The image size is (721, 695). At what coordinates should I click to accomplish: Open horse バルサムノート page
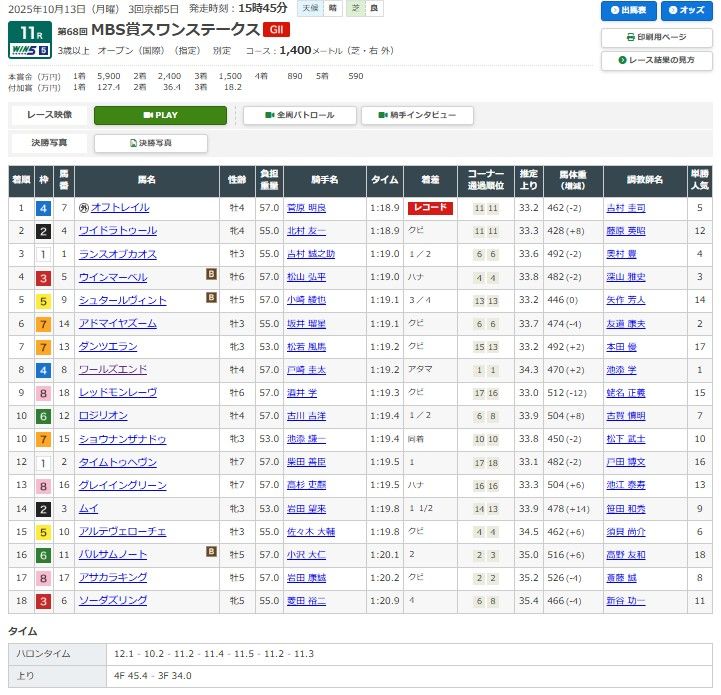[113, 555]
